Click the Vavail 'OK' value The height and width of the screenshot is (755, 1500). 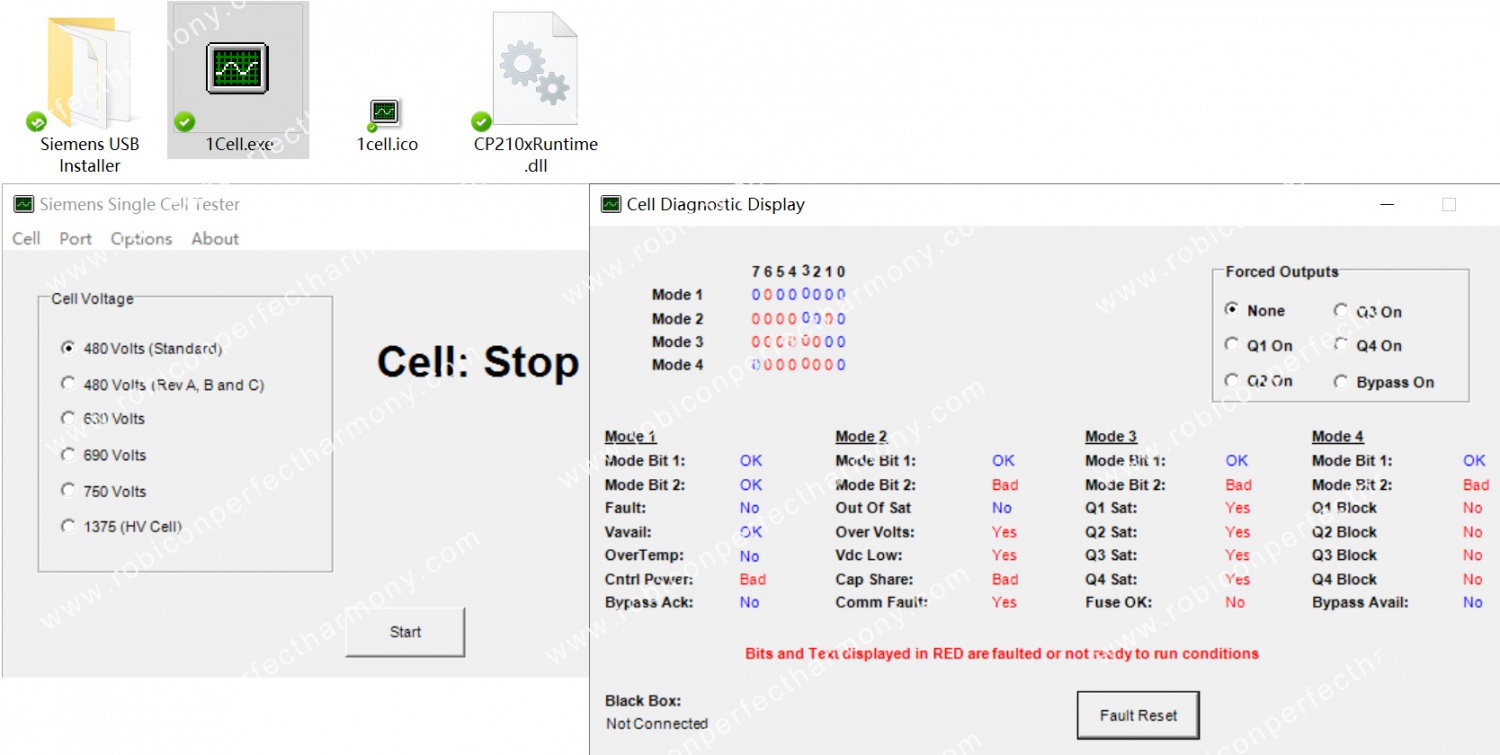point(751,533)
